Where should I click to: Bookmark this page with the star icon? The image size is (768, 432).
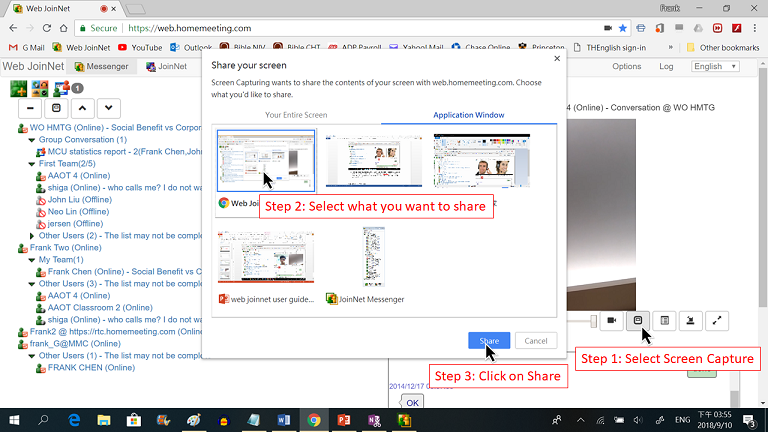623,29
